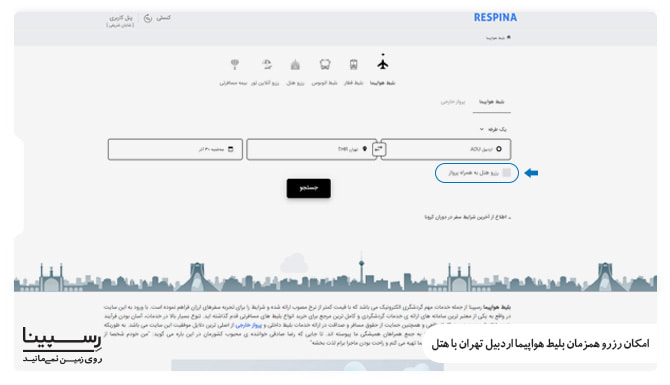Image resolution: width=670 pixels, height=385 pixels.
Task: Open the one-way trip type dropdown
Action: coord(493,129)
